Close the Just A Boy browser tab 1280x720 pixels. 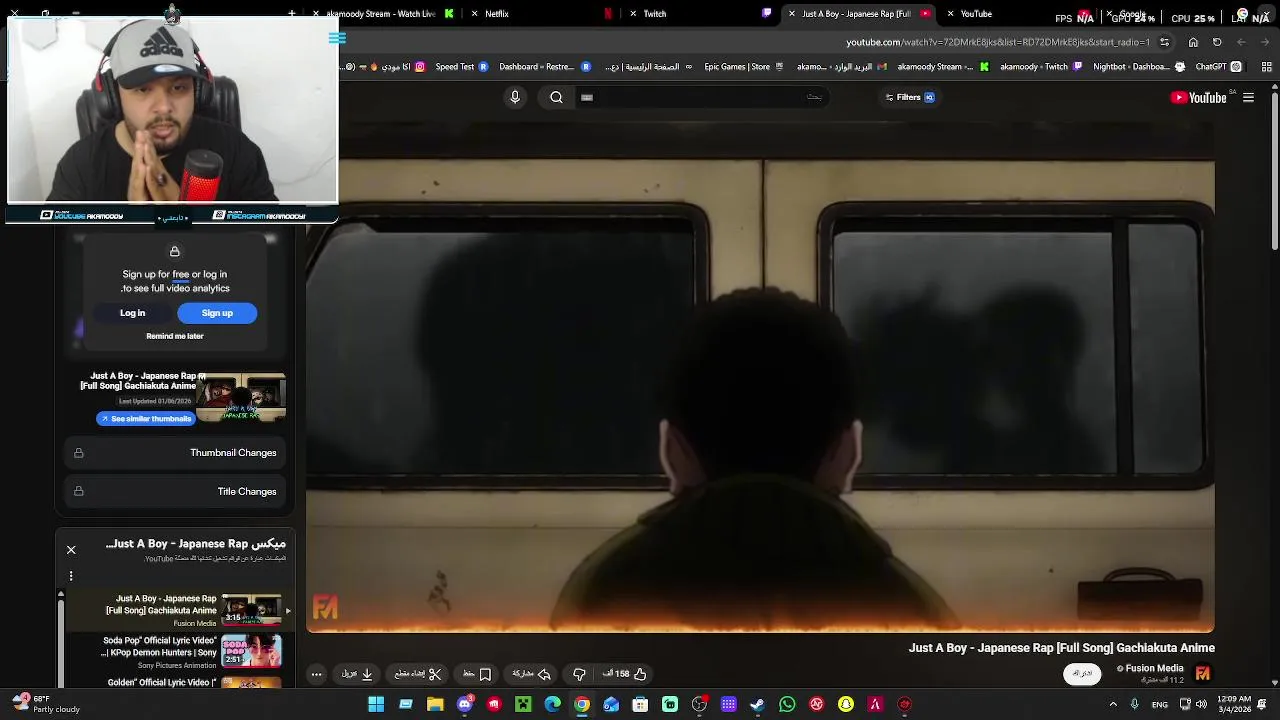pos(792,14)
